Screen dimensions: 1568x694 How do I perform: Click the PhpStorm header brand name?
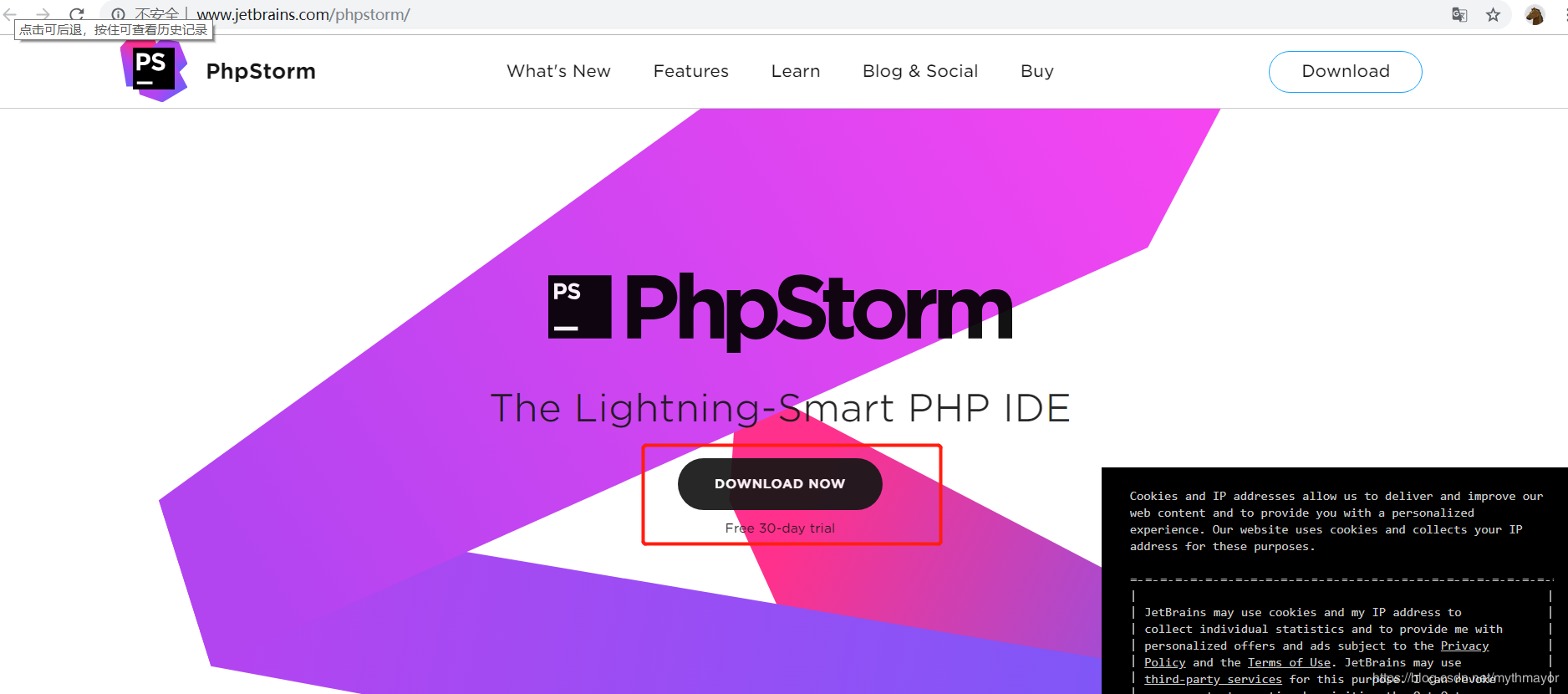pos(261,71)
